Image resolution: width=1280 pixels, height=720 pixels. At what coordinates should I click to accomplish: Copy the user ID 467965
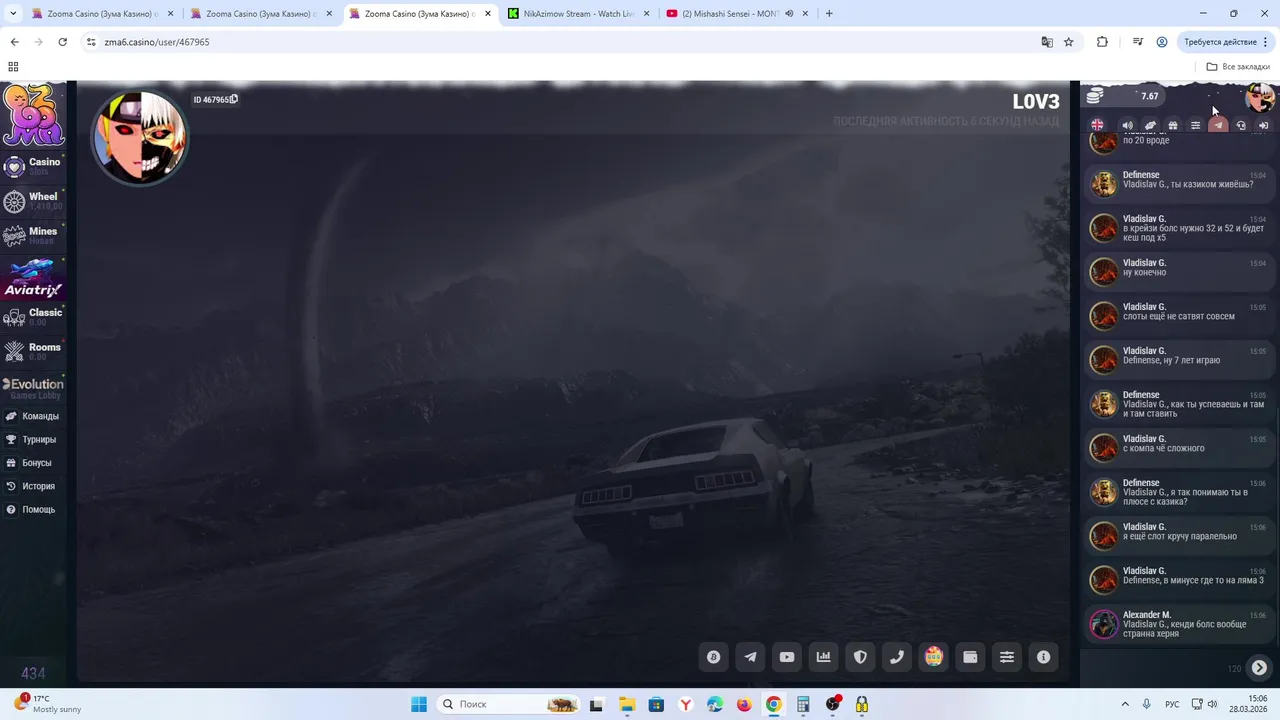[233, 99]
